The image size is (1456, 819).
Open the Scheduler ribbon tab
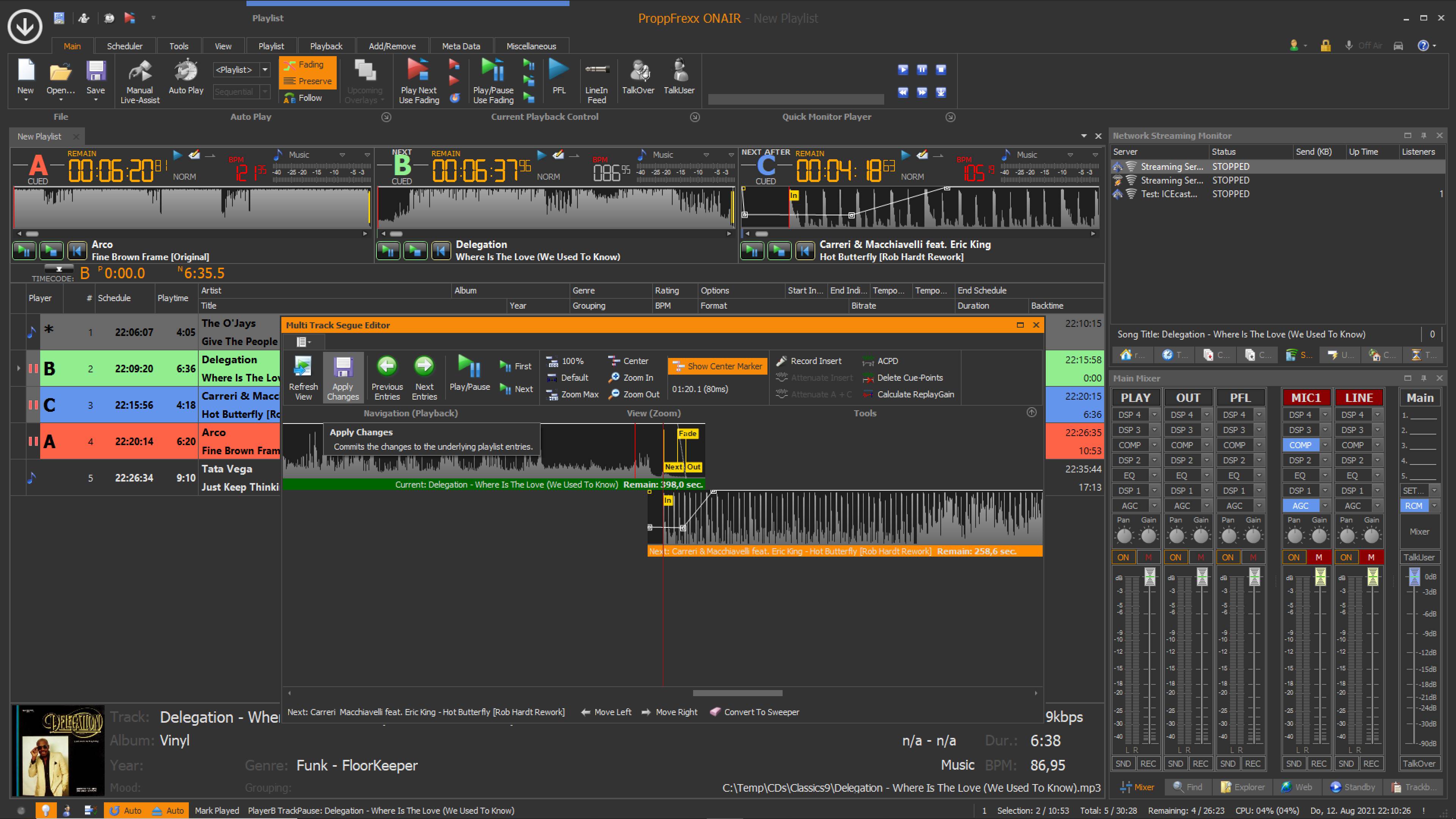[x=124, y=46]
